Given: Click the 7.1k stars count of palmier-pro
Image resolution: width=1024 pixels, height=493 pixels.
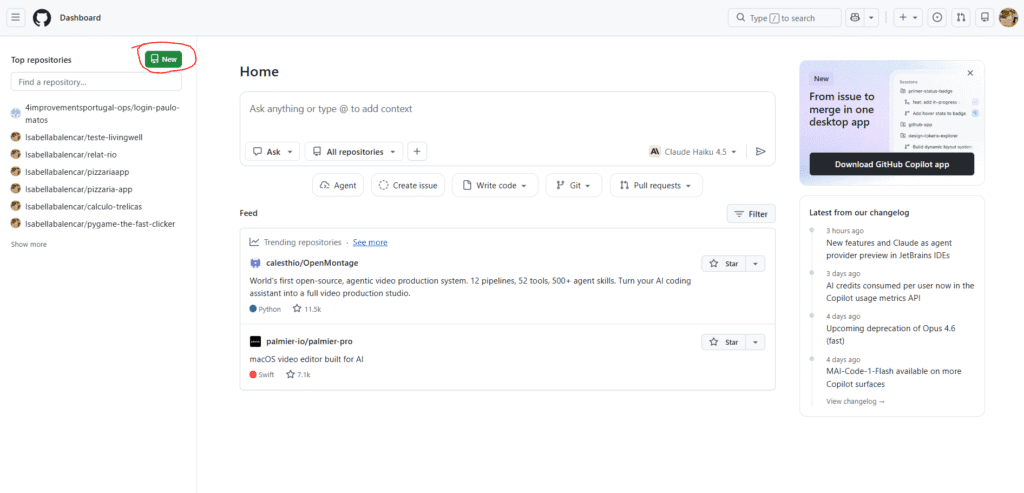Looking at the screenshot, I should click(298, 375).
